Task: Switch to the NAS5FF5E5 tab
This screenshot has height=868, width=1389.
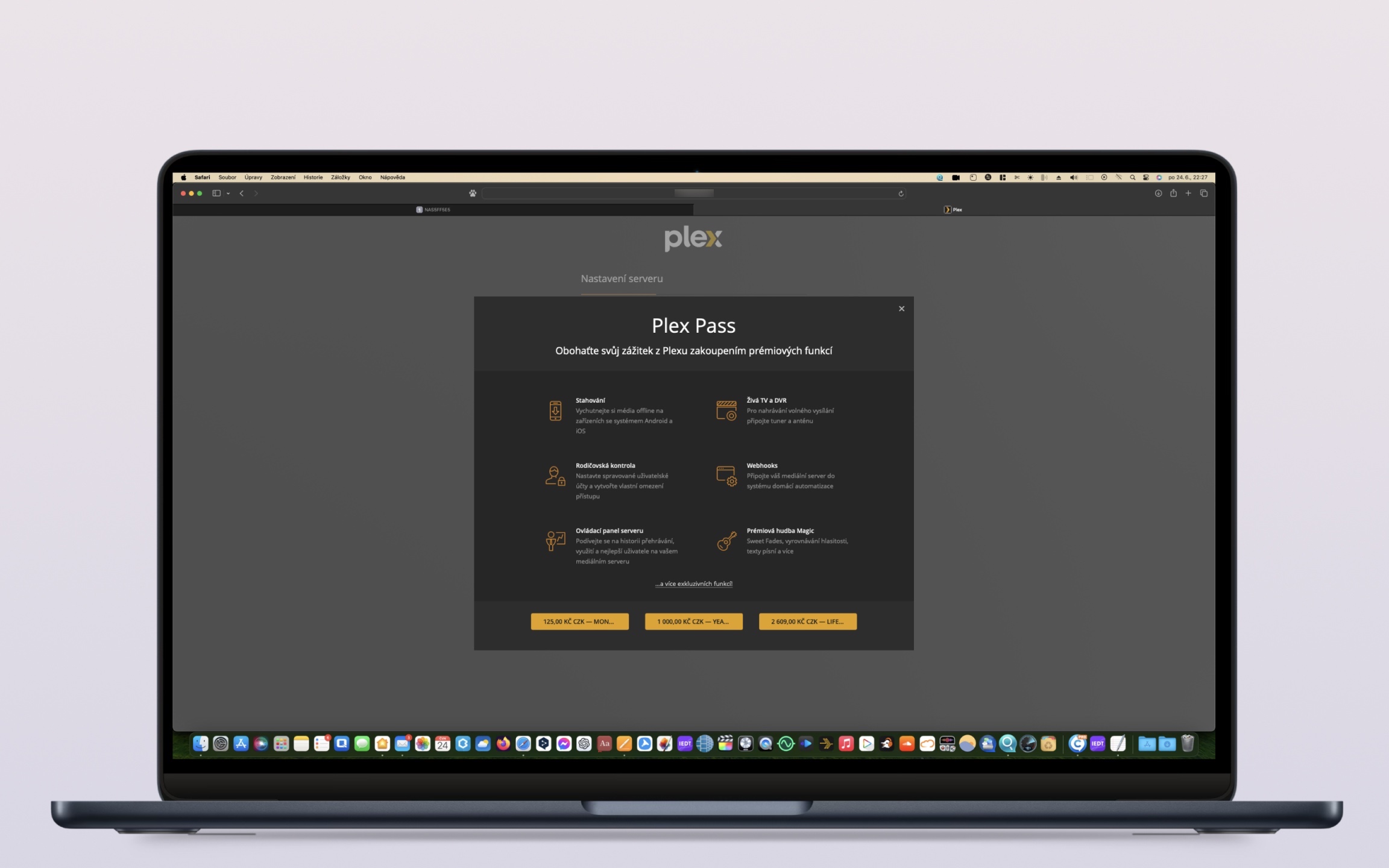Action: (433, 210)
